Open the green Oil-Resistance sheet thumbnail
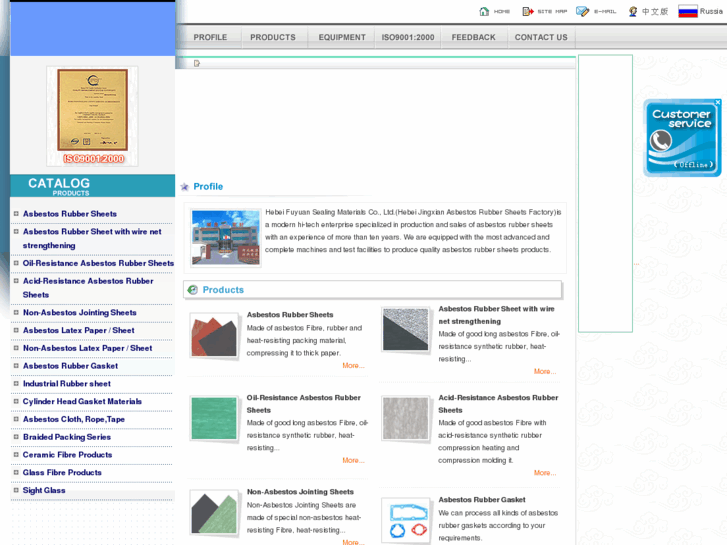The image size is (727, 545). pyautogui.click(x=214, y=418)
